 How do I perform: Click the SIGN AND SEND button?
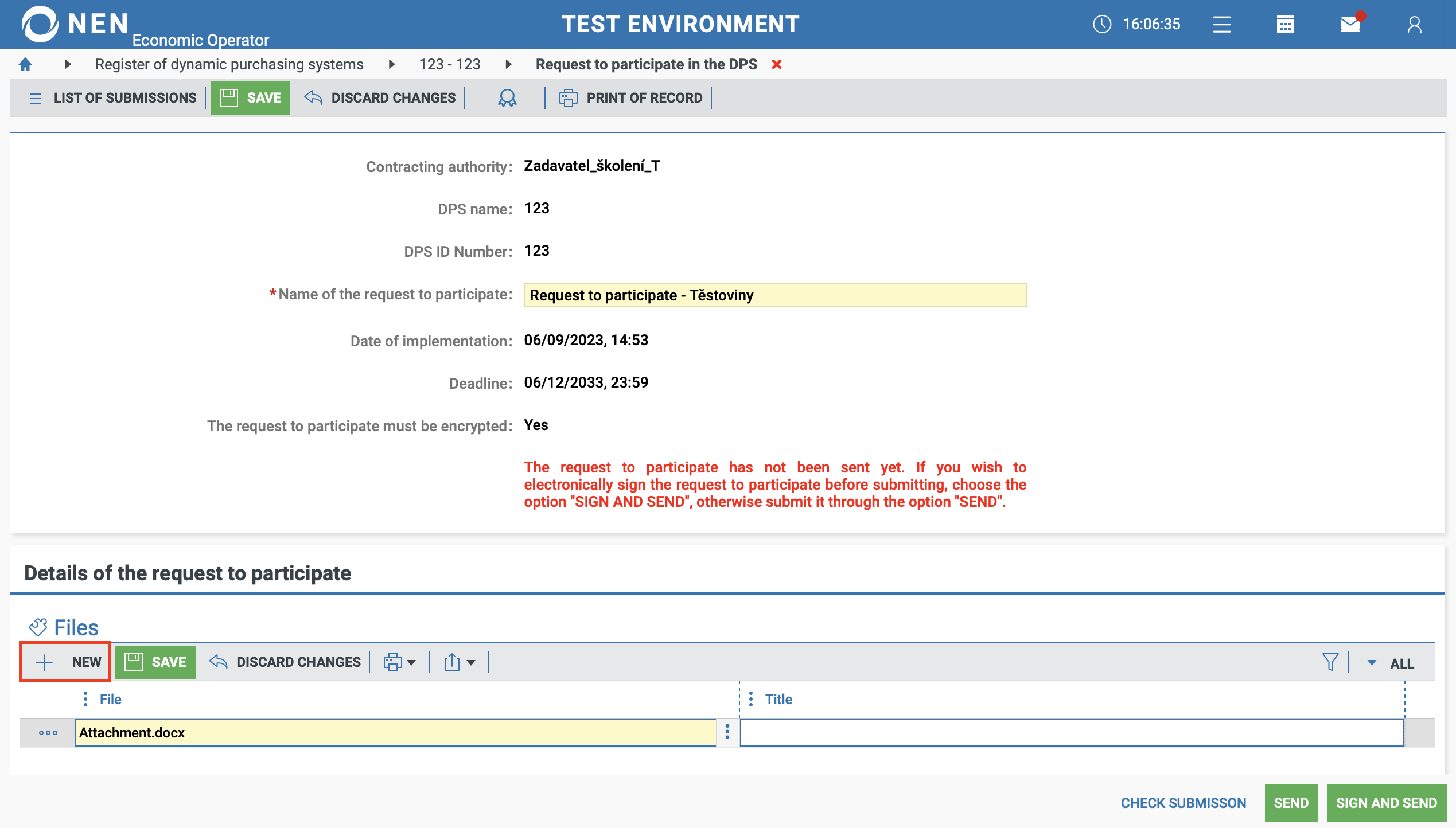pyautogui.click(x=1386, y=803)
